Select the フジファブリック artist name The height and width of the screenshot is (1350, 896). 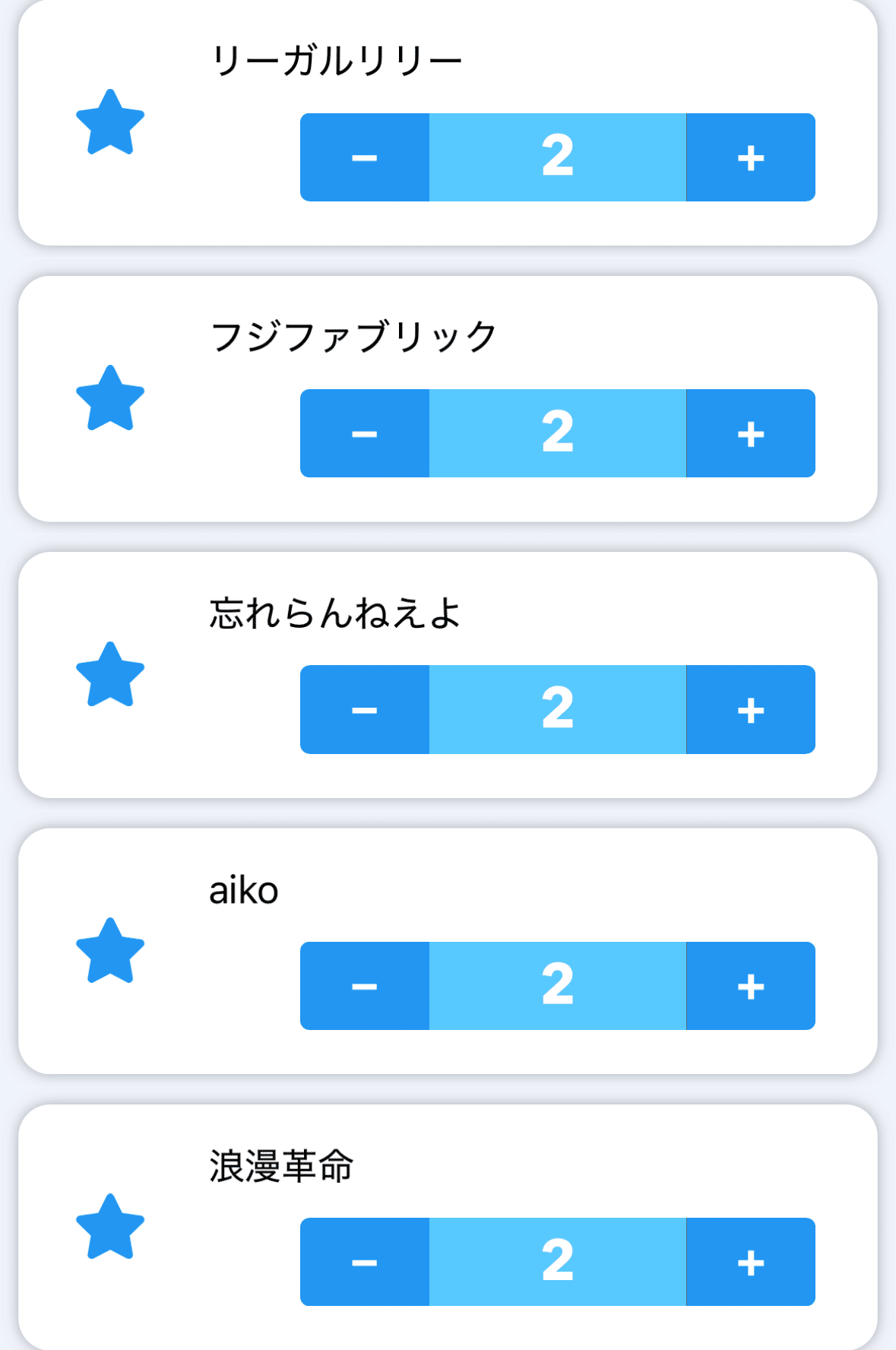pos(353,337)
